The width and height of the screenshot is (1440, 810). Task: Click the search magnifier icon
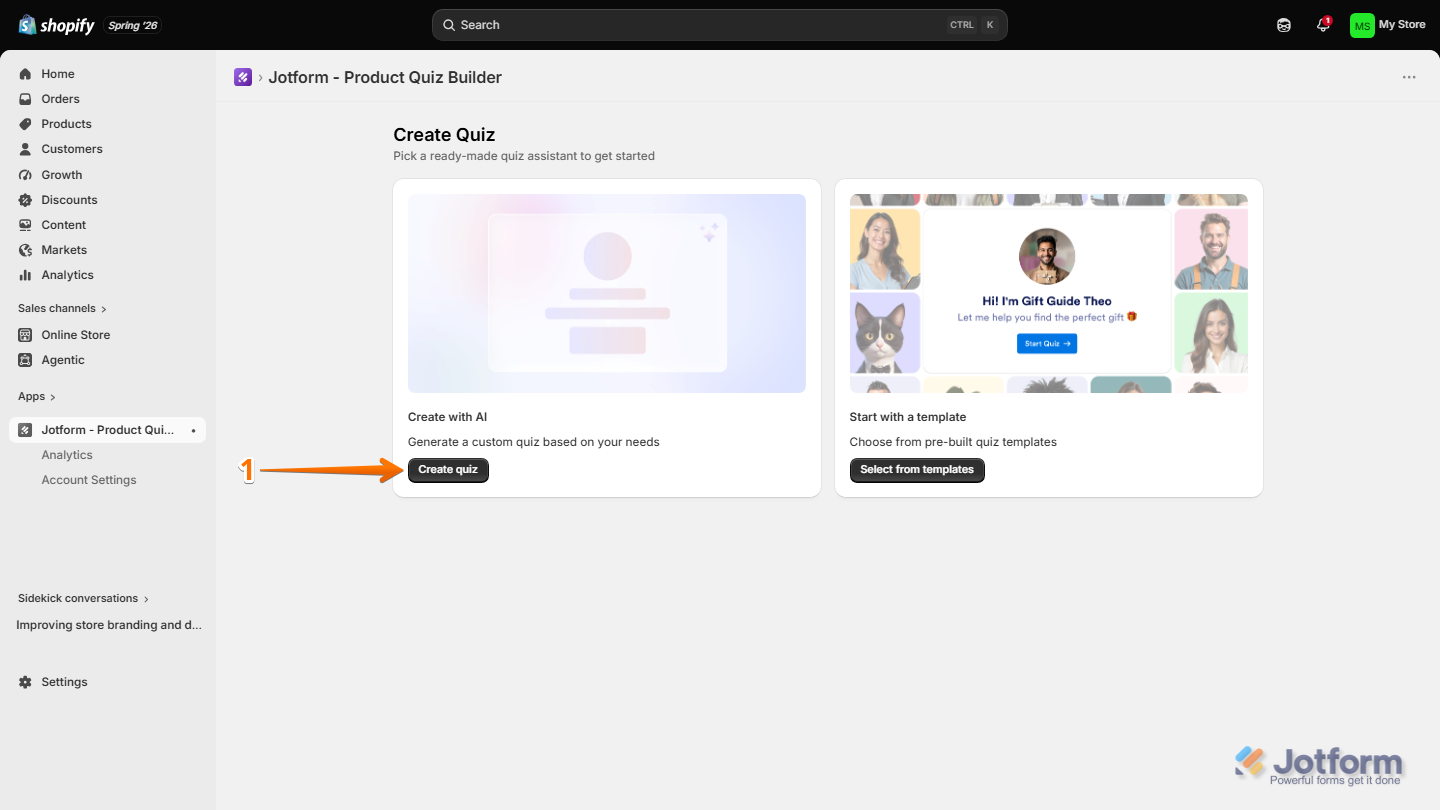pyautogui.click(x=449, y=25)
